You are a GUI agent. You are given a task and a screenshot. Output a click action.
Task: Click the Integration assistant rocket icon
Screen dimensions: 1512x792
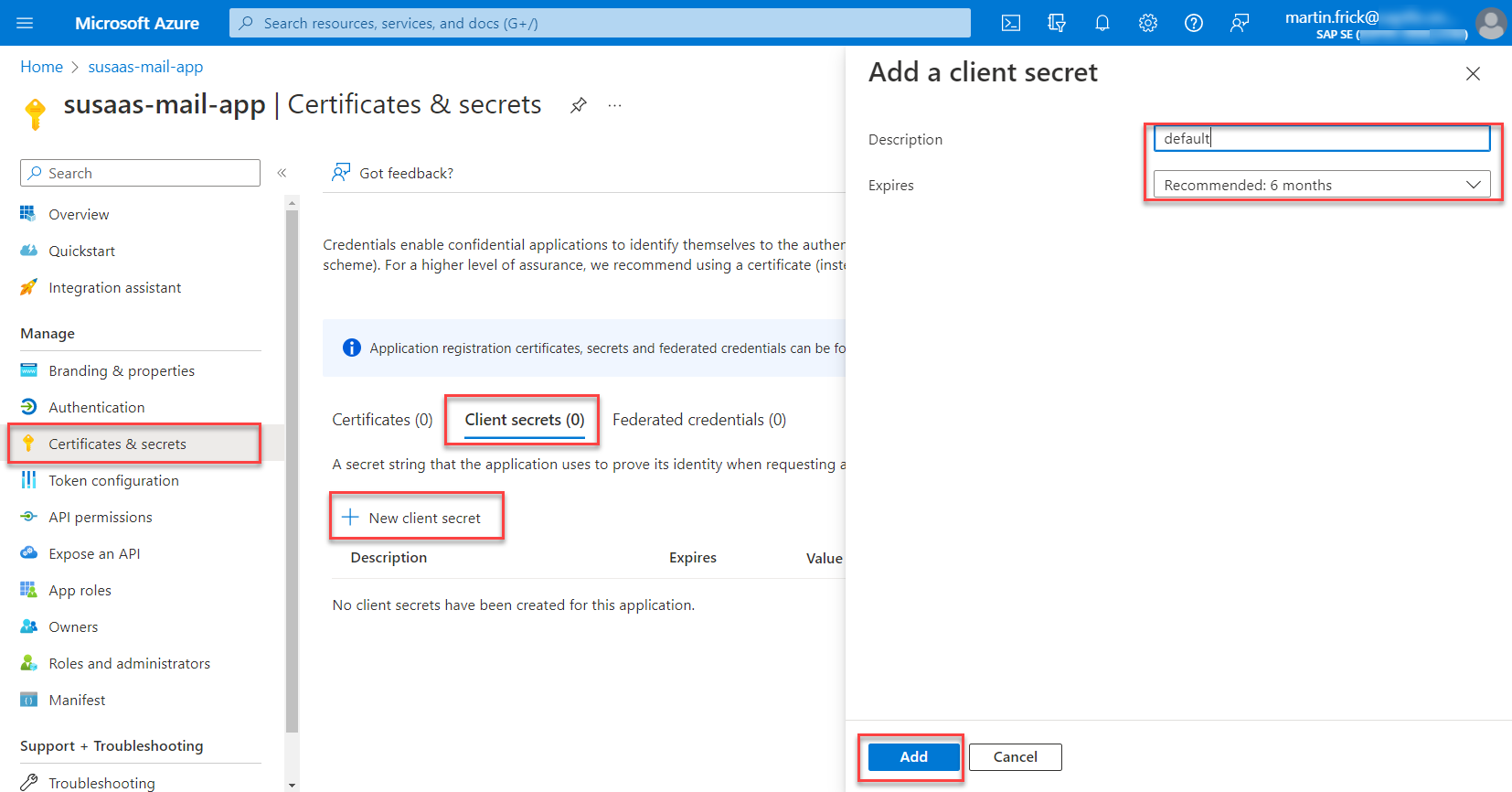28,287
